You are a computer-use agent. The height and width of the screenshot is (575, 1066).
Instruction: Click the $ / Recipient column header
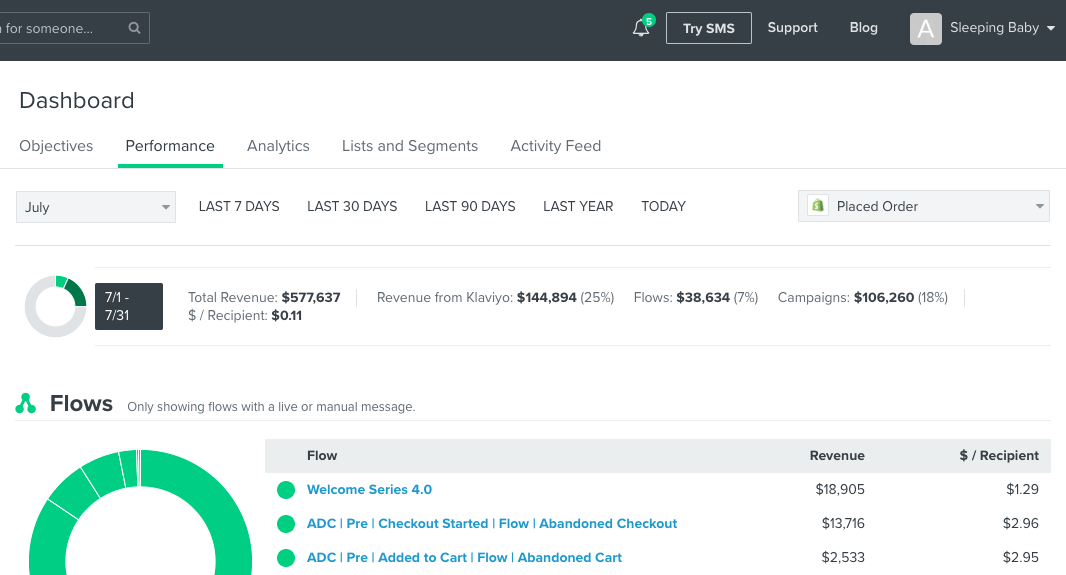pos(999,455)
